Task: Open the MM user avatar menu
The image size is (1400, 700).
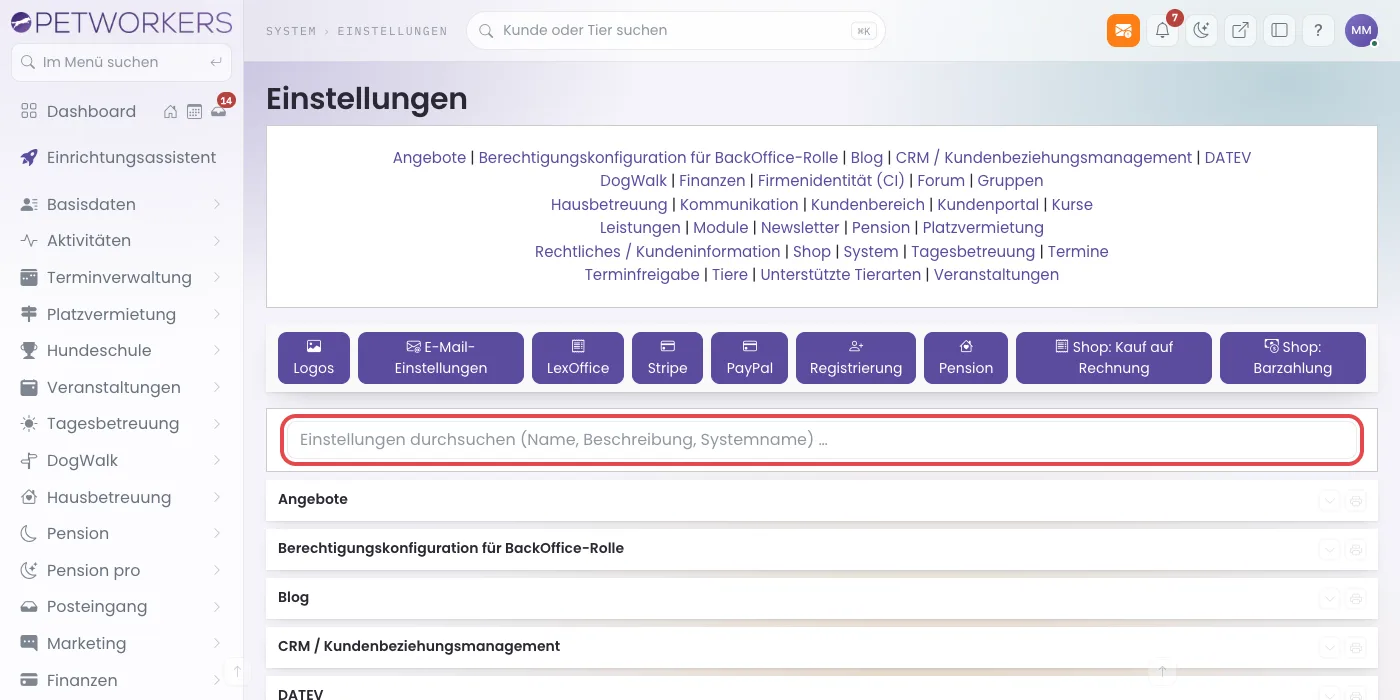Action: (1361, 30)
